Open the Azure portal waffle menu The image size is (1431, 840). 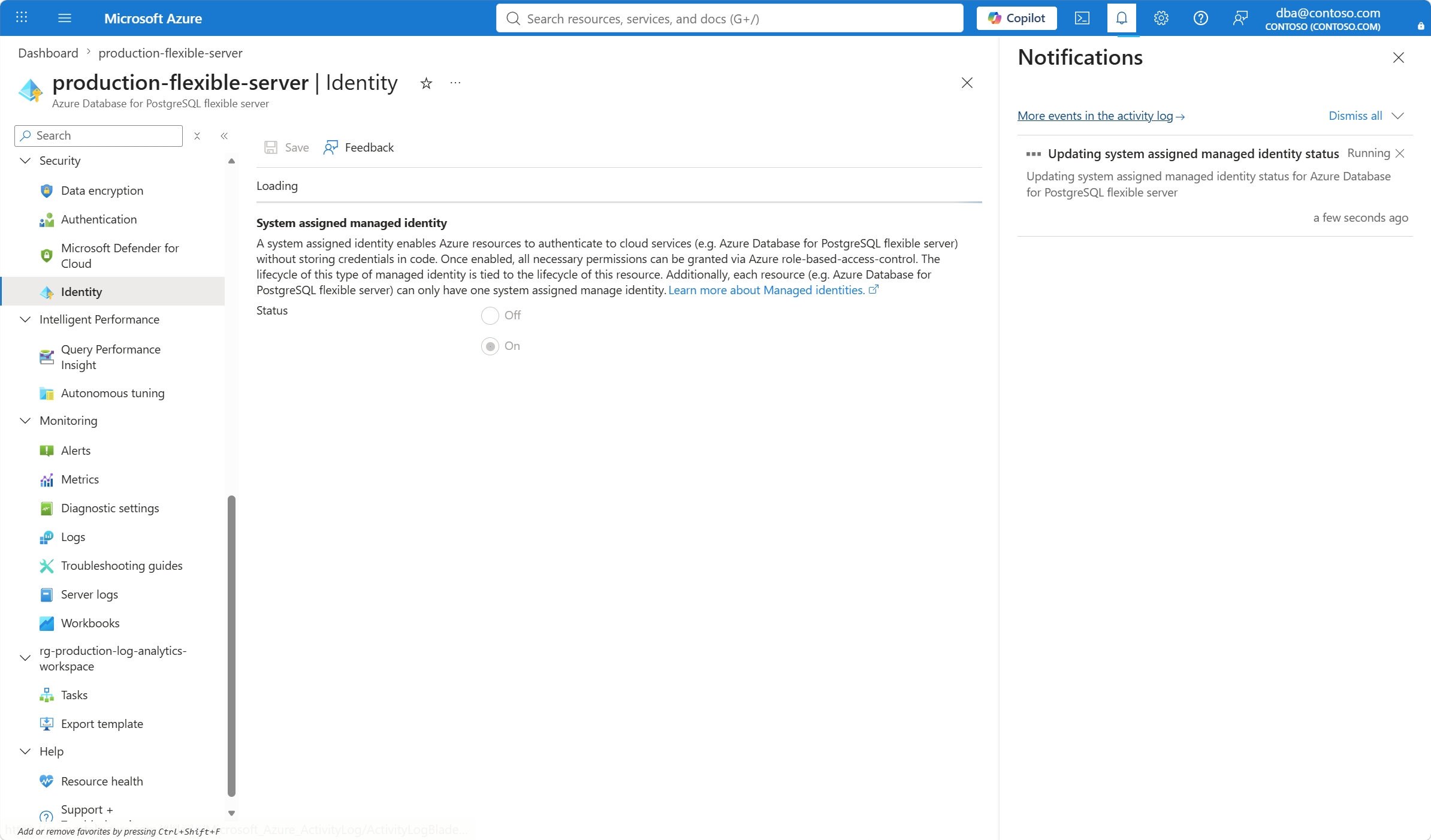pyautogui.click(x=22, y=18)
